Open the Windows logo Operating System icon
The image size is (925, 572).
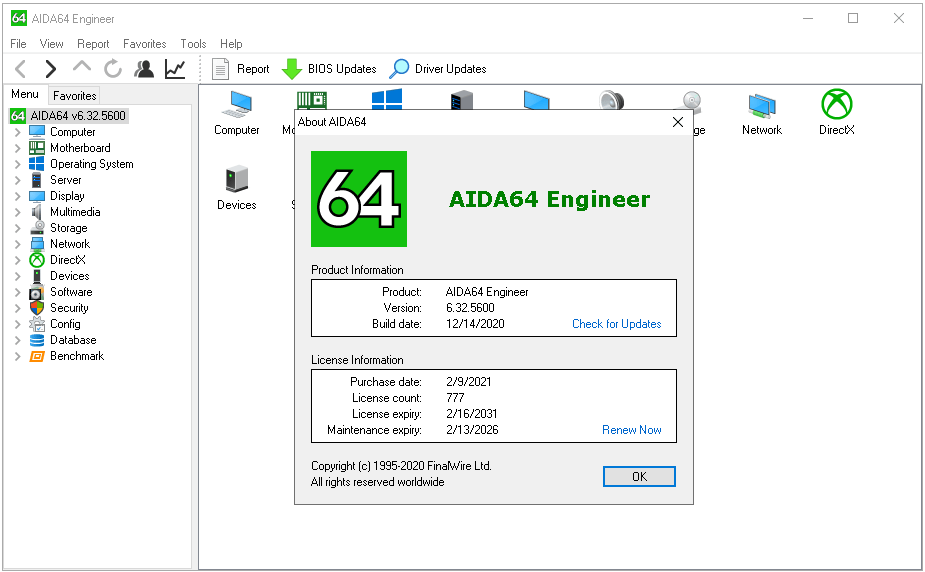(x=387, y=99)
